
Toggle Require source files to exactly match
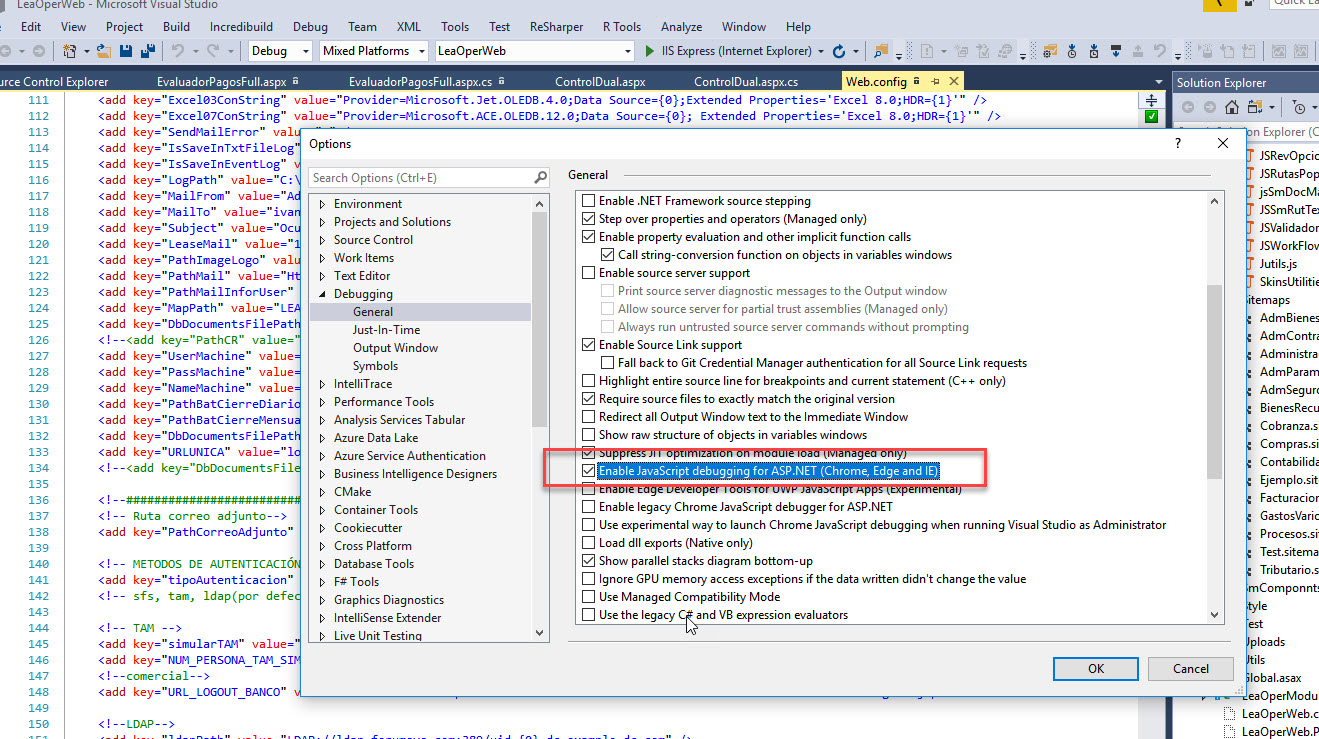point(588,399)
